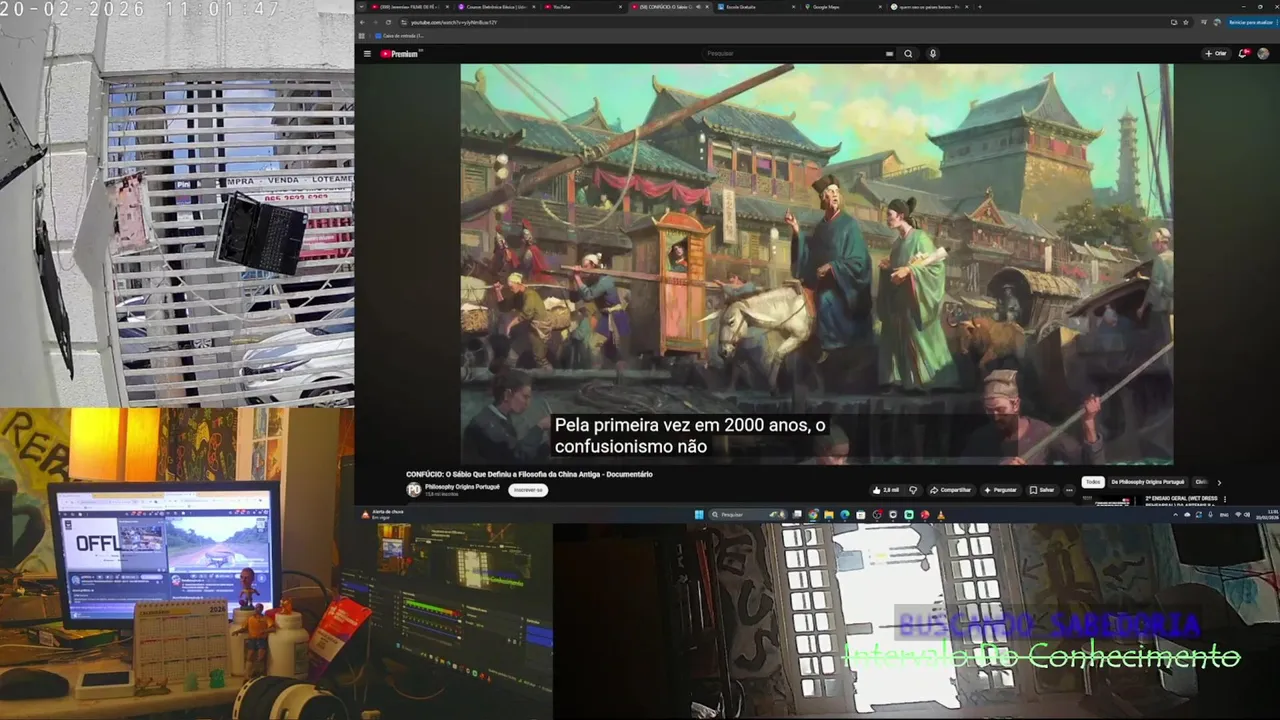Open File Explorer from the taskbar
Viewport: 1280px width, 720px height.
(x=829, y=515)
